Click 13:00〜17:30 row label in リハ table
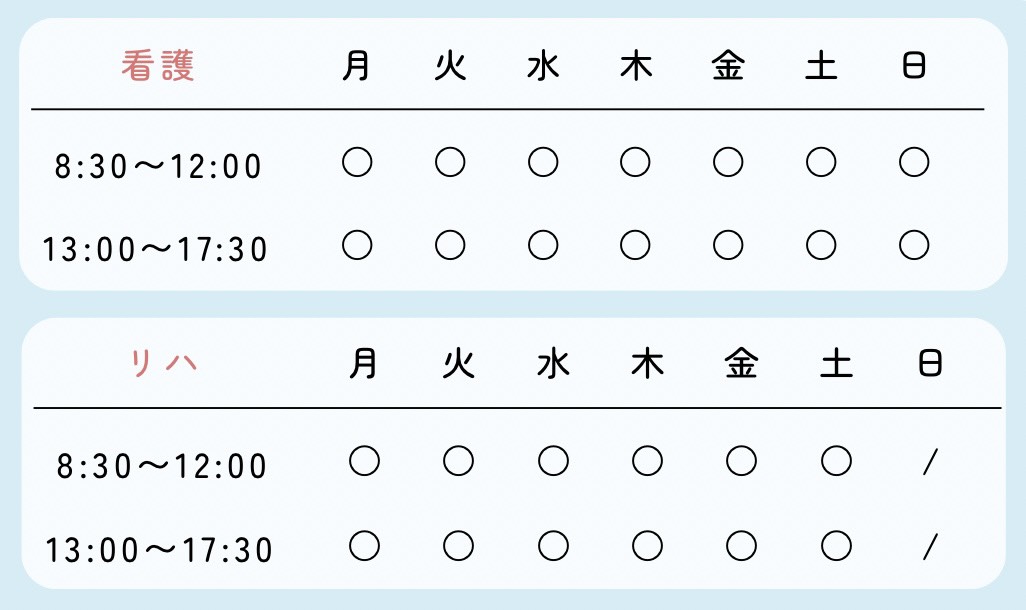The height and width of the screenshot is (610, 1026). pyautogui.click(x=159, y=550)
